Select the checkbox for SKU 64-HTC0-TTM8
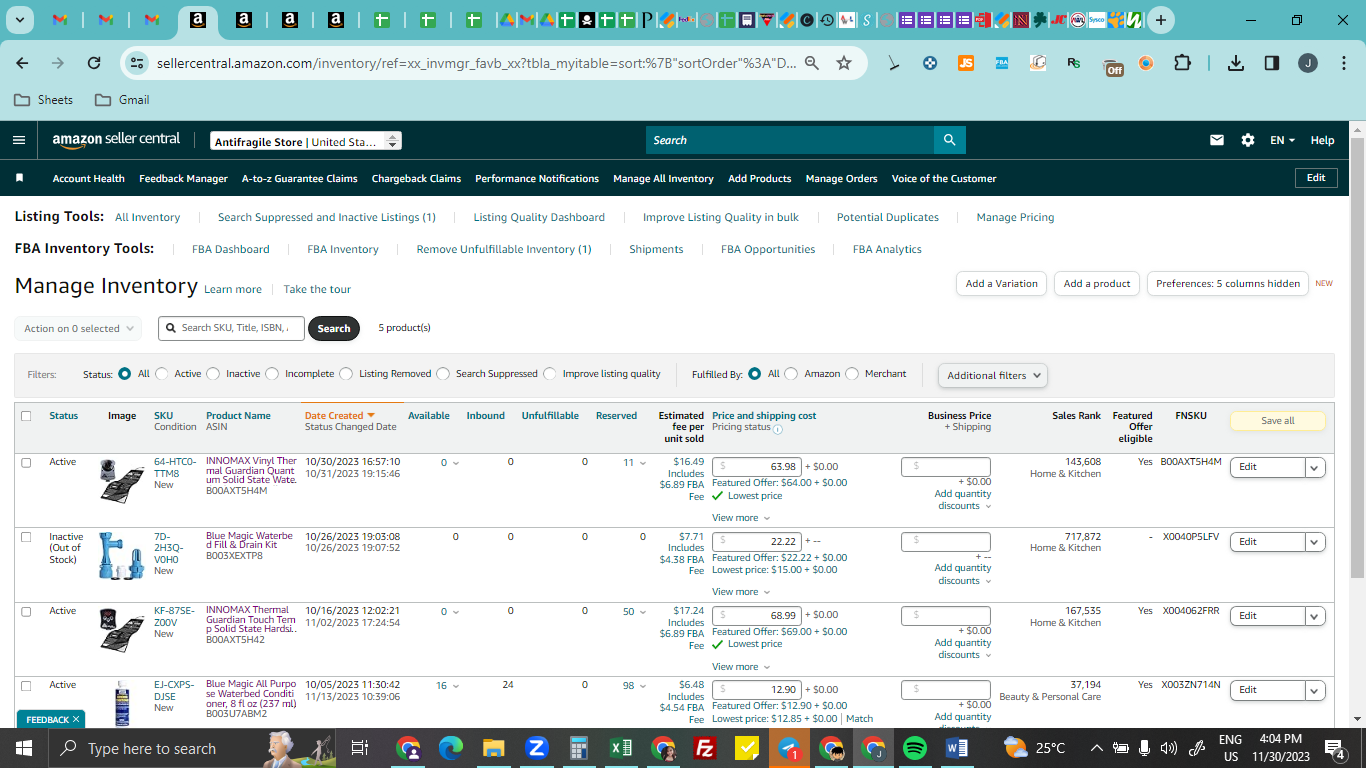 tap(26, 463)
